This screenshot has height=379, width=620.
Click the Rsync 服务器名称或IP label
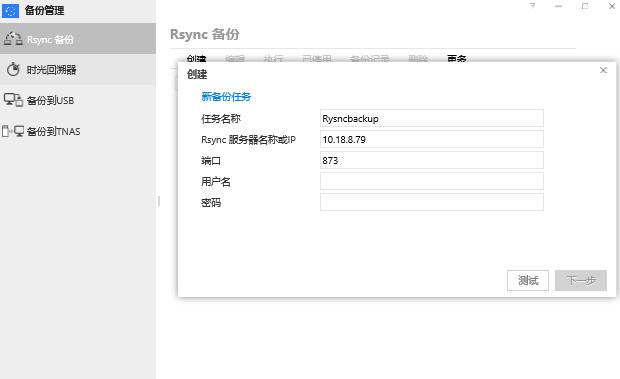248,140
